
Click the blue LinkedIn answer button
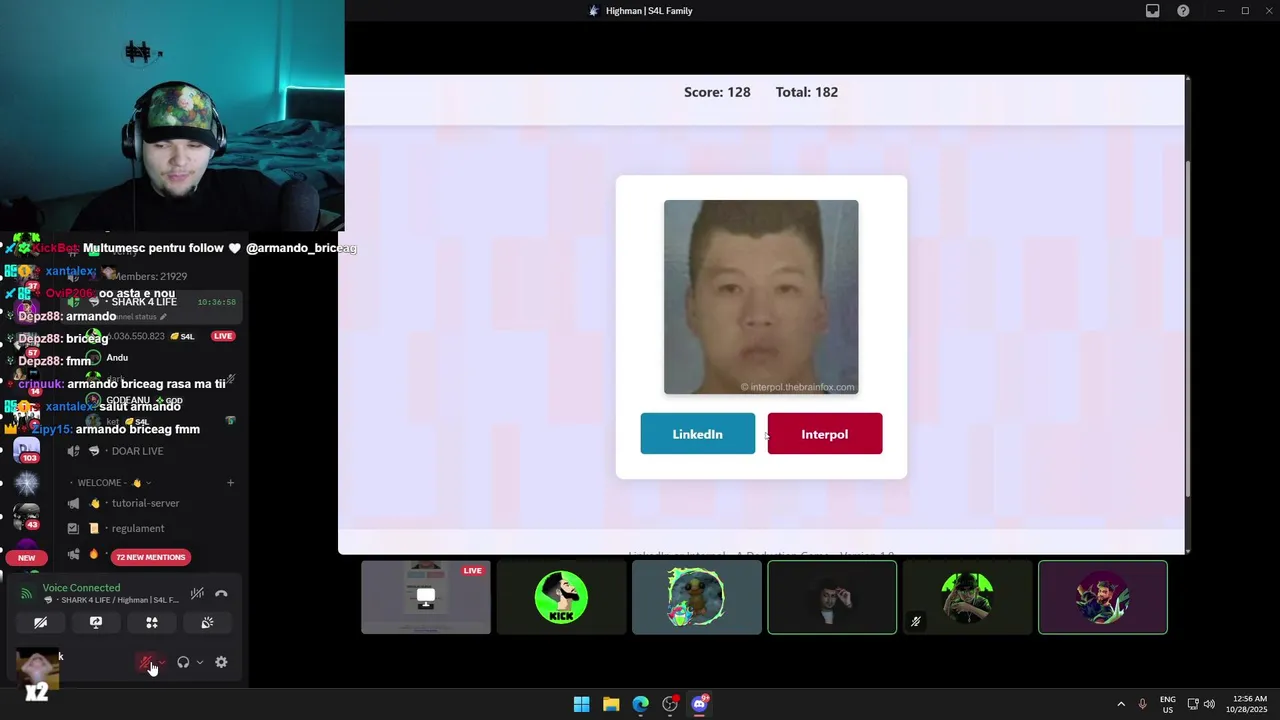coord(698,434)
